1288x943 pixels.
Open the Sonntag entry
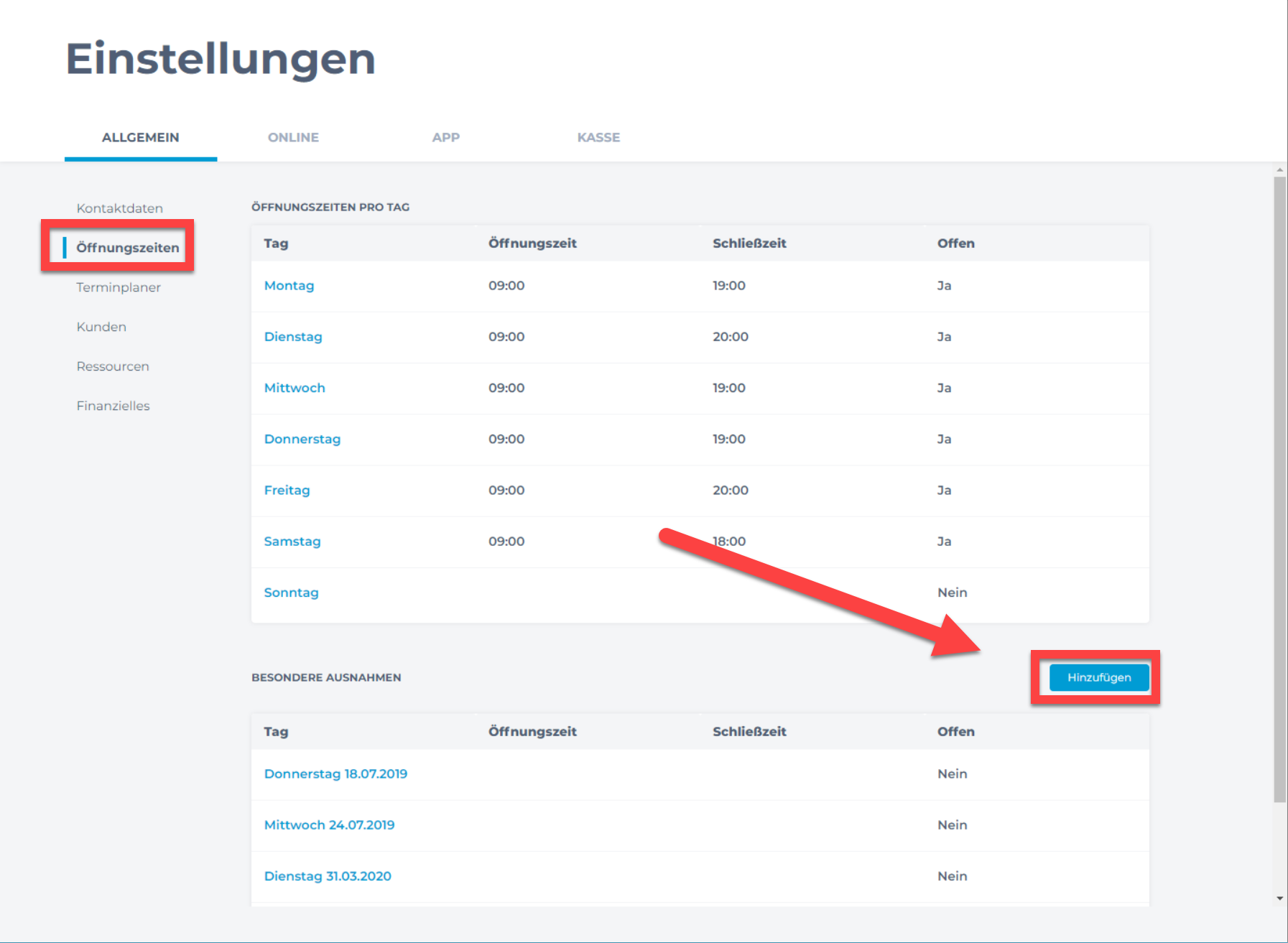point(291,593)
